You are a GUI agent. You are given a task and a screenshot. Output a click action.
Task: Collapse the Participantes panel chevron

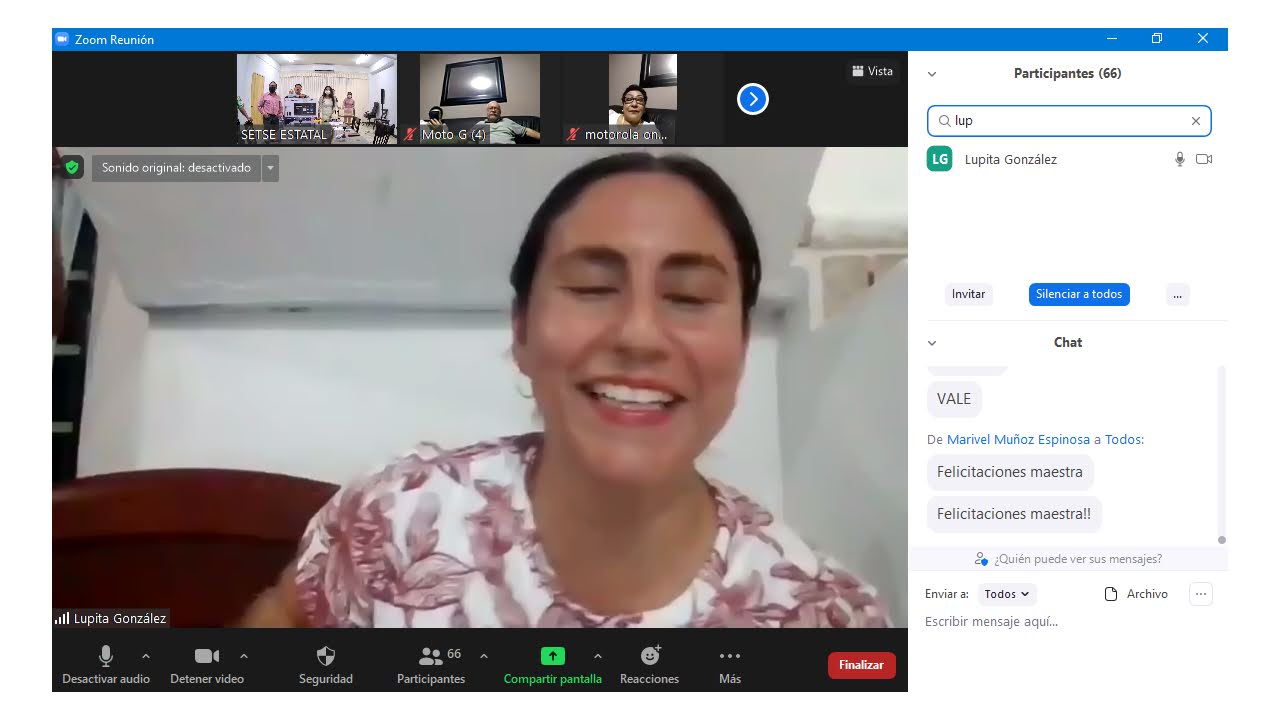(932, 74)
